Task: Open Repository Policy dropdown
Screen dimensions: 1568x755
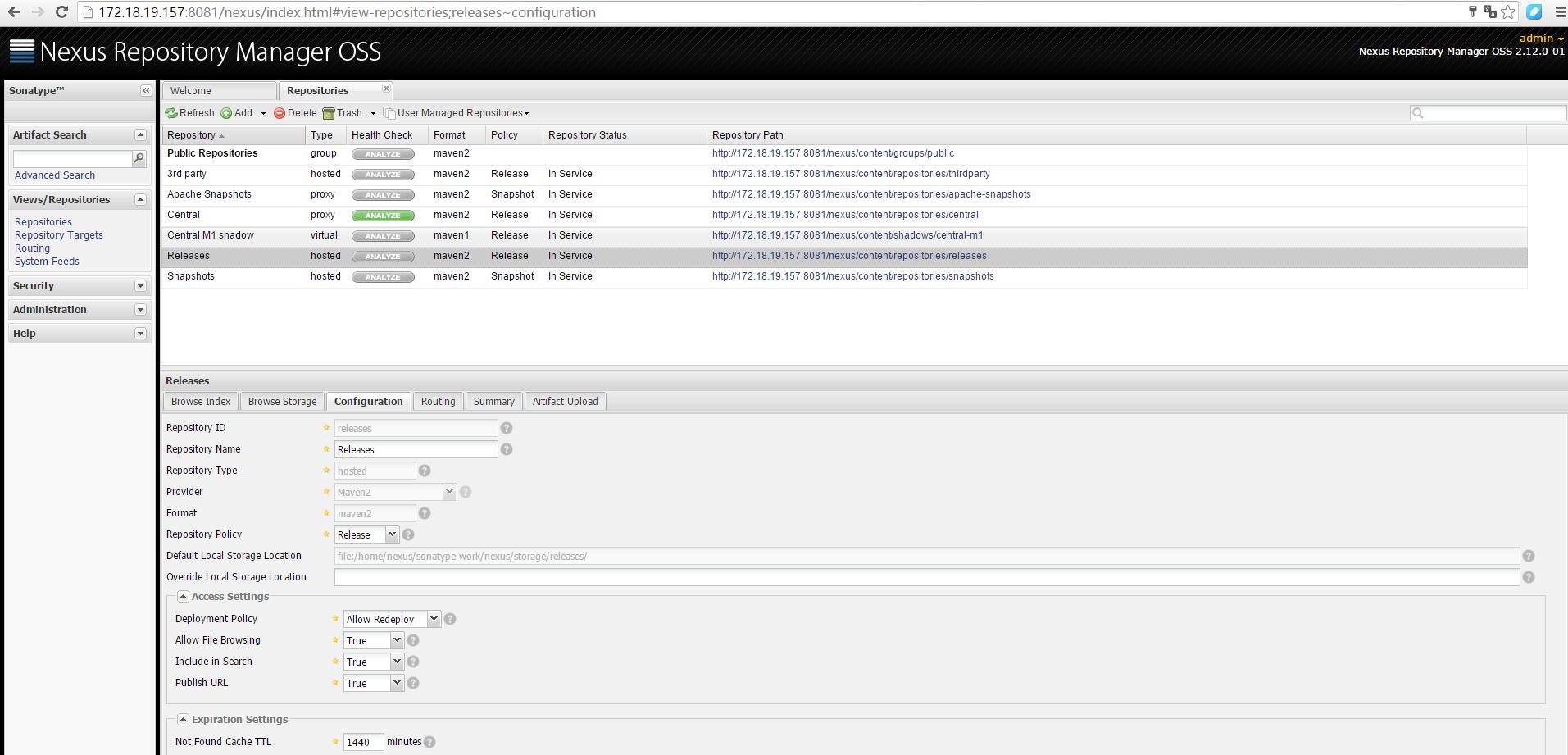Action: pos(392,534)
